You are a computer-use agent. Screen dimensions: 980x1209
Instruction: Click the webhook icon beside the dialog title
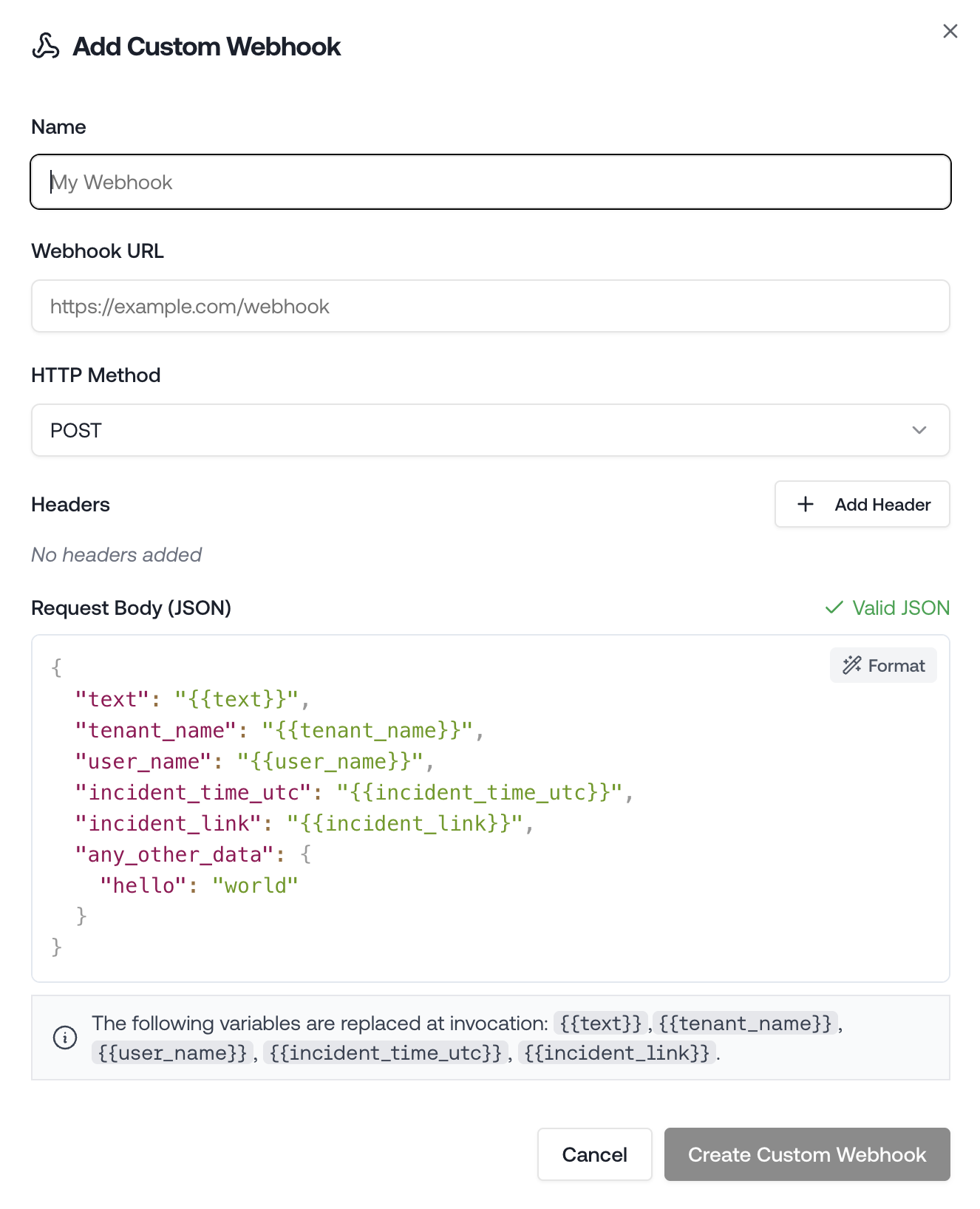click(46, 46)
